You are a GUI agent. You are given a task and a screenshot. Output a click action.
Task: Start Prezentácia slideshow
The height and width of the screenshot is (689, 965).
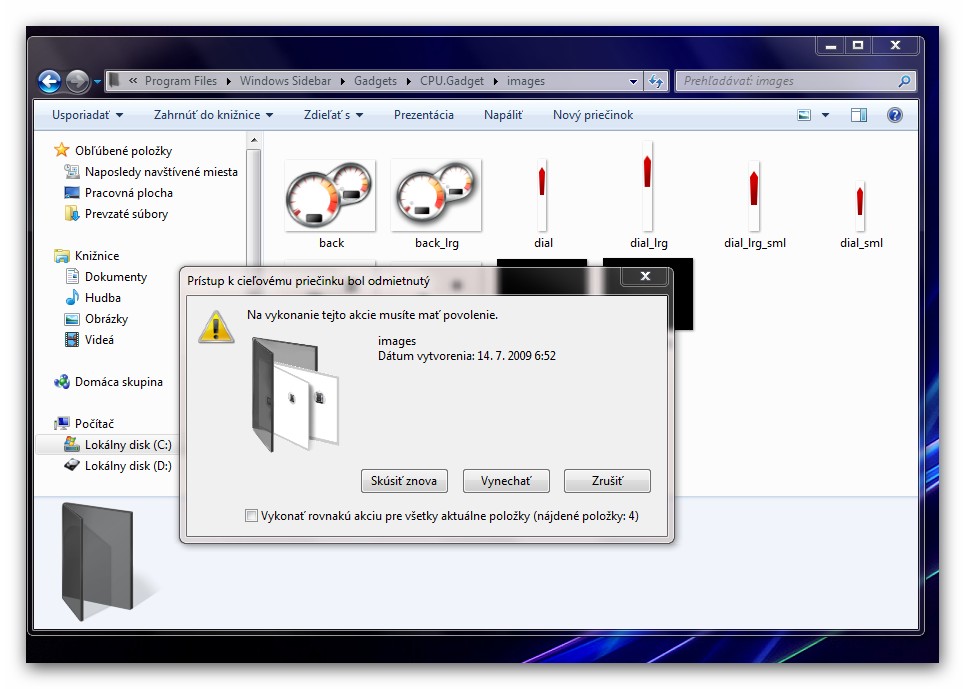[x=423, y=115]
